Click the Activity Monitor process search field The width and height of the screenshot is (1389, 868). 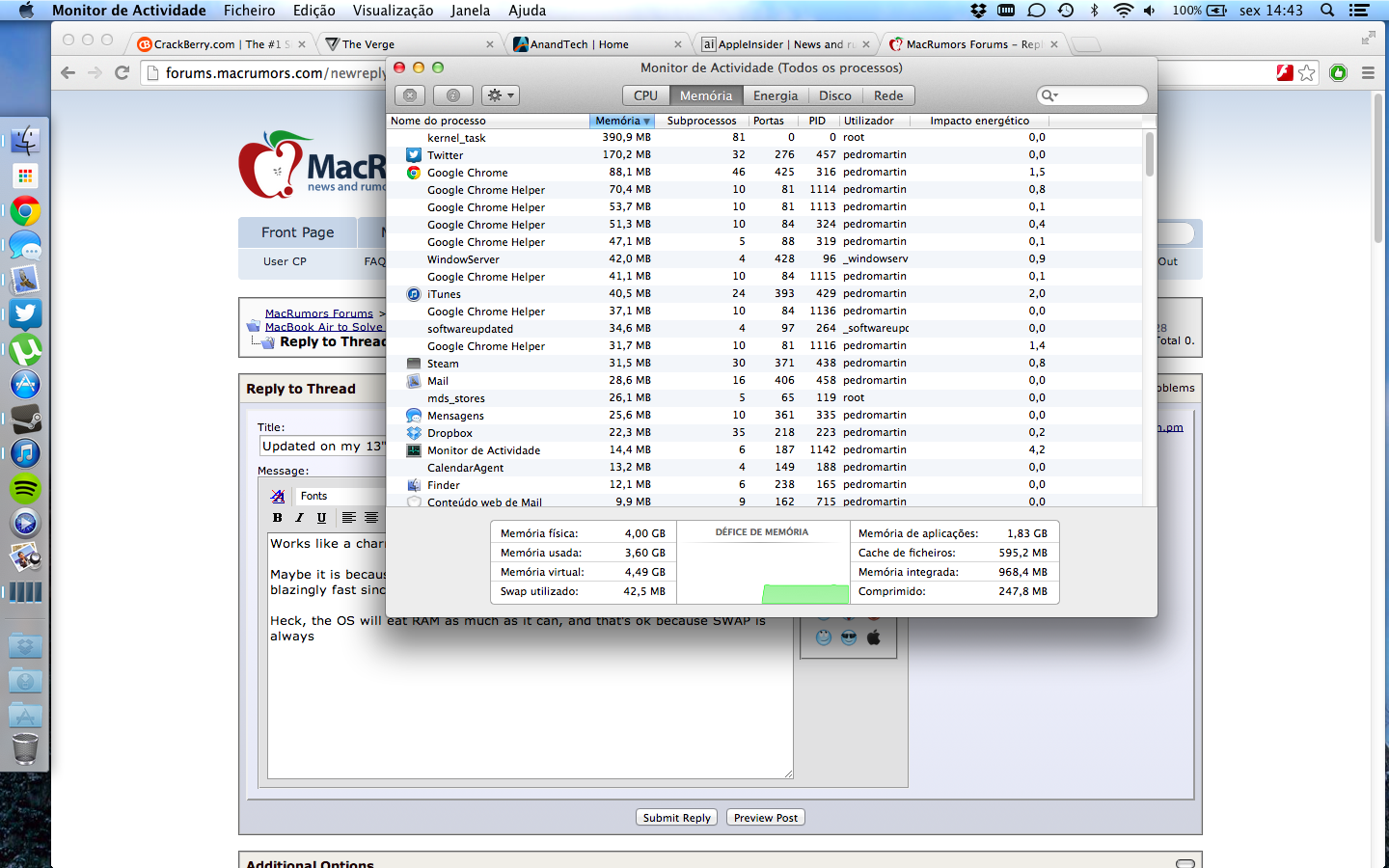1092,95
